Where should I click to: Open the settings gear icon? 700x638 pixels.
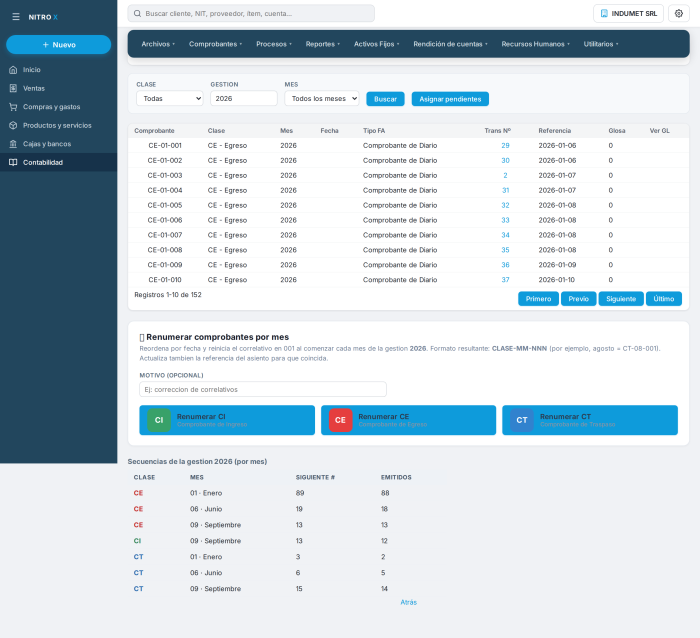pos(679,13)
